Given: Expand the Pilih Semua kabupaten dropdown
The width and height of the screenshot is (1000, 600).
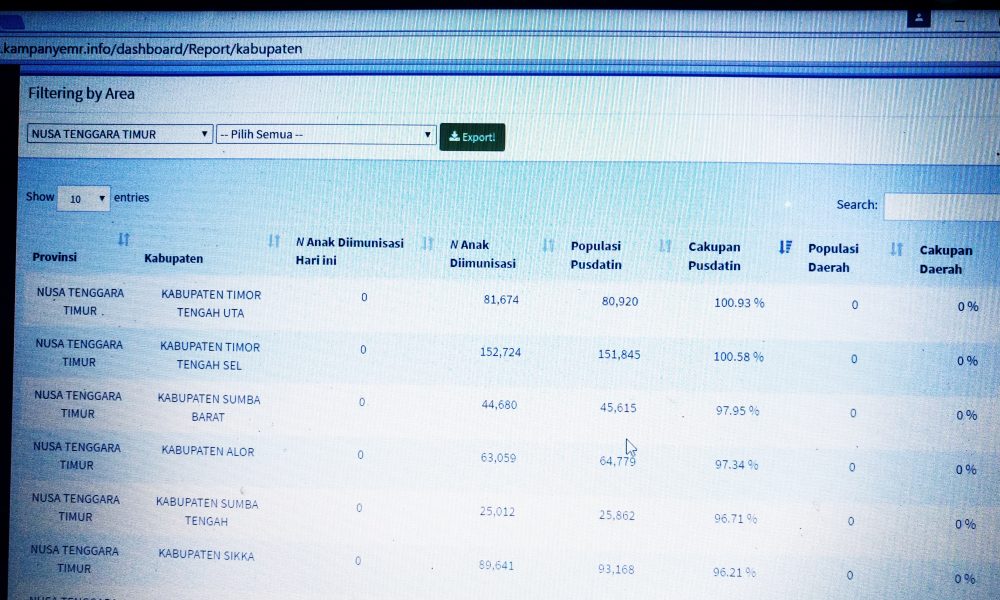Looking at the screenshot, I should 326,135.
